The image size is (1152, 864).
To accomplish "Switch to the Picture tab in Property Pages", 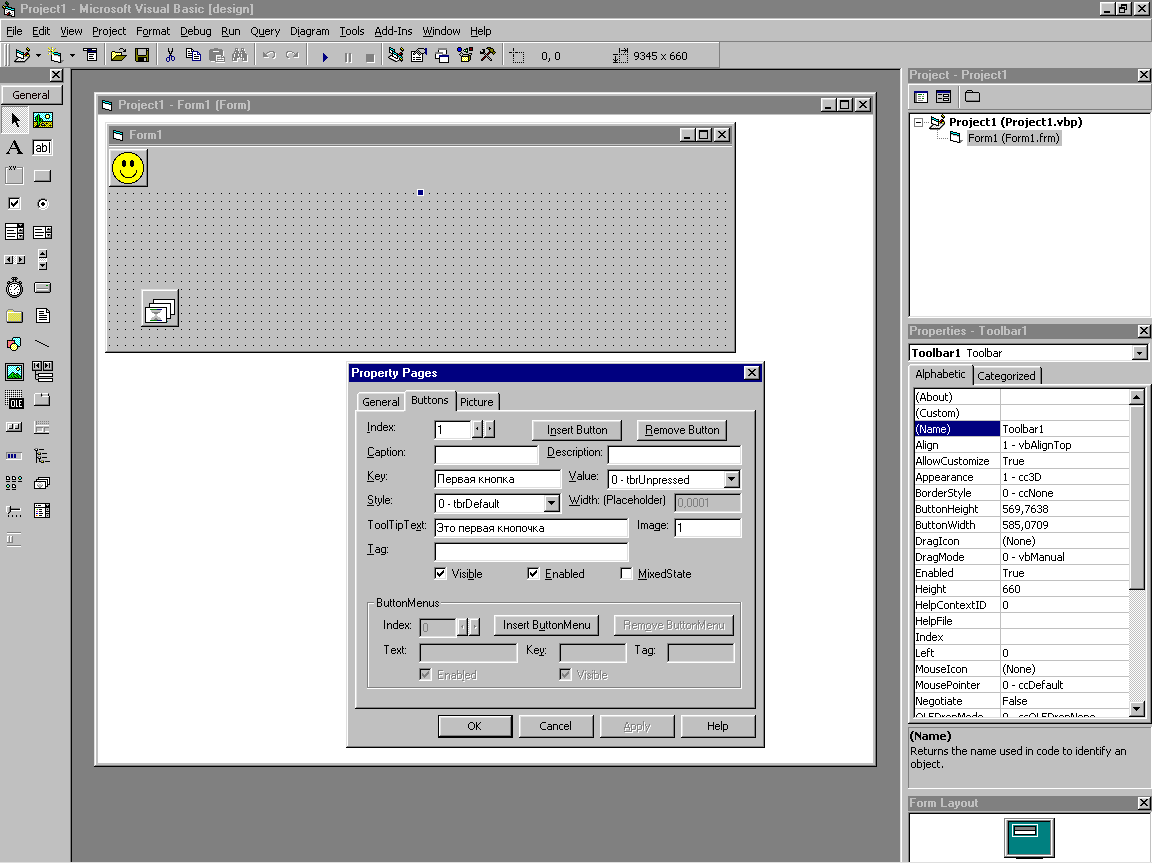I will [477, 402].
